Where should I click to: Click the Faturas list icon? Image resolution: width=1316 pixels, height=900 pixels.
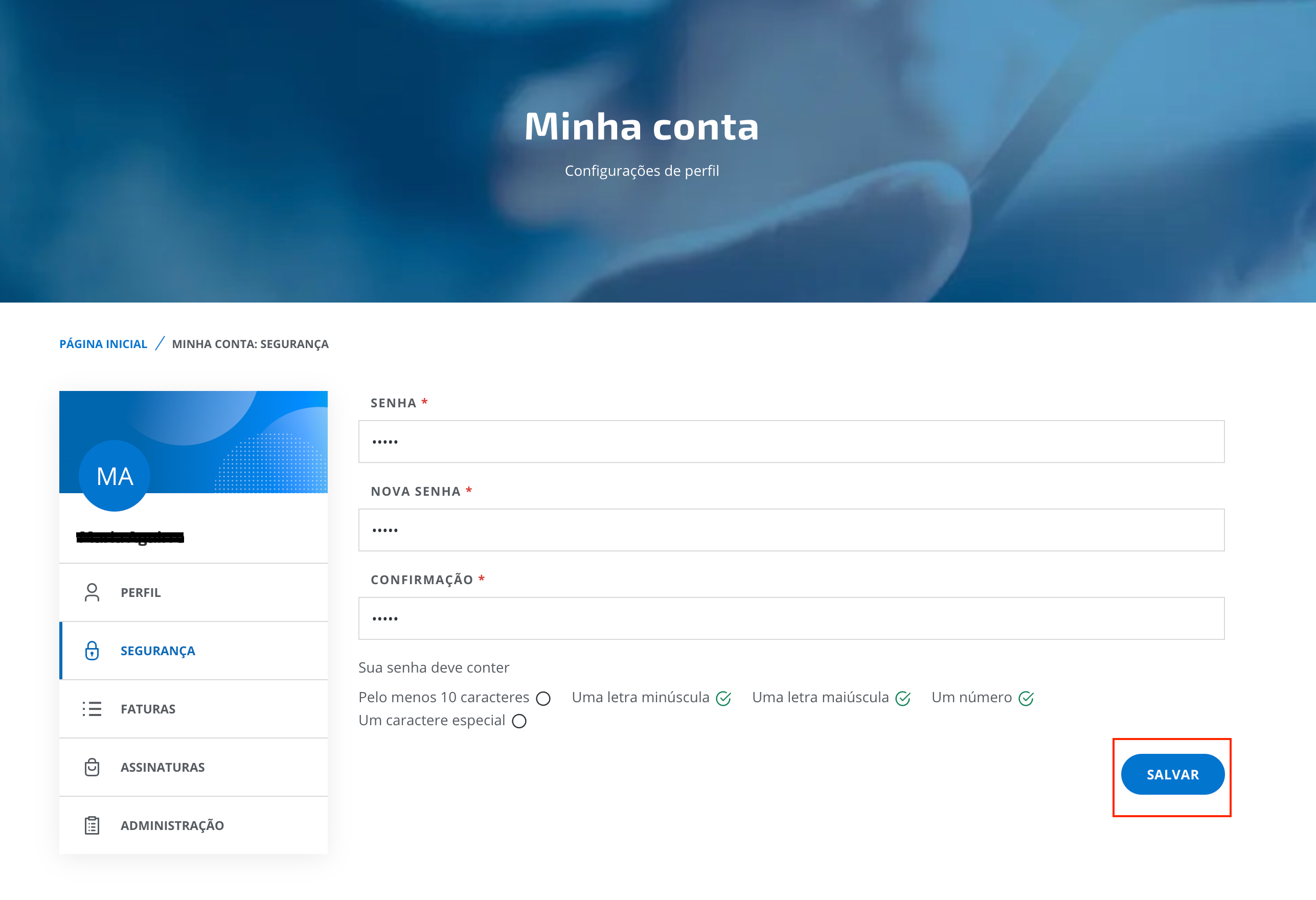click(92, 709)
